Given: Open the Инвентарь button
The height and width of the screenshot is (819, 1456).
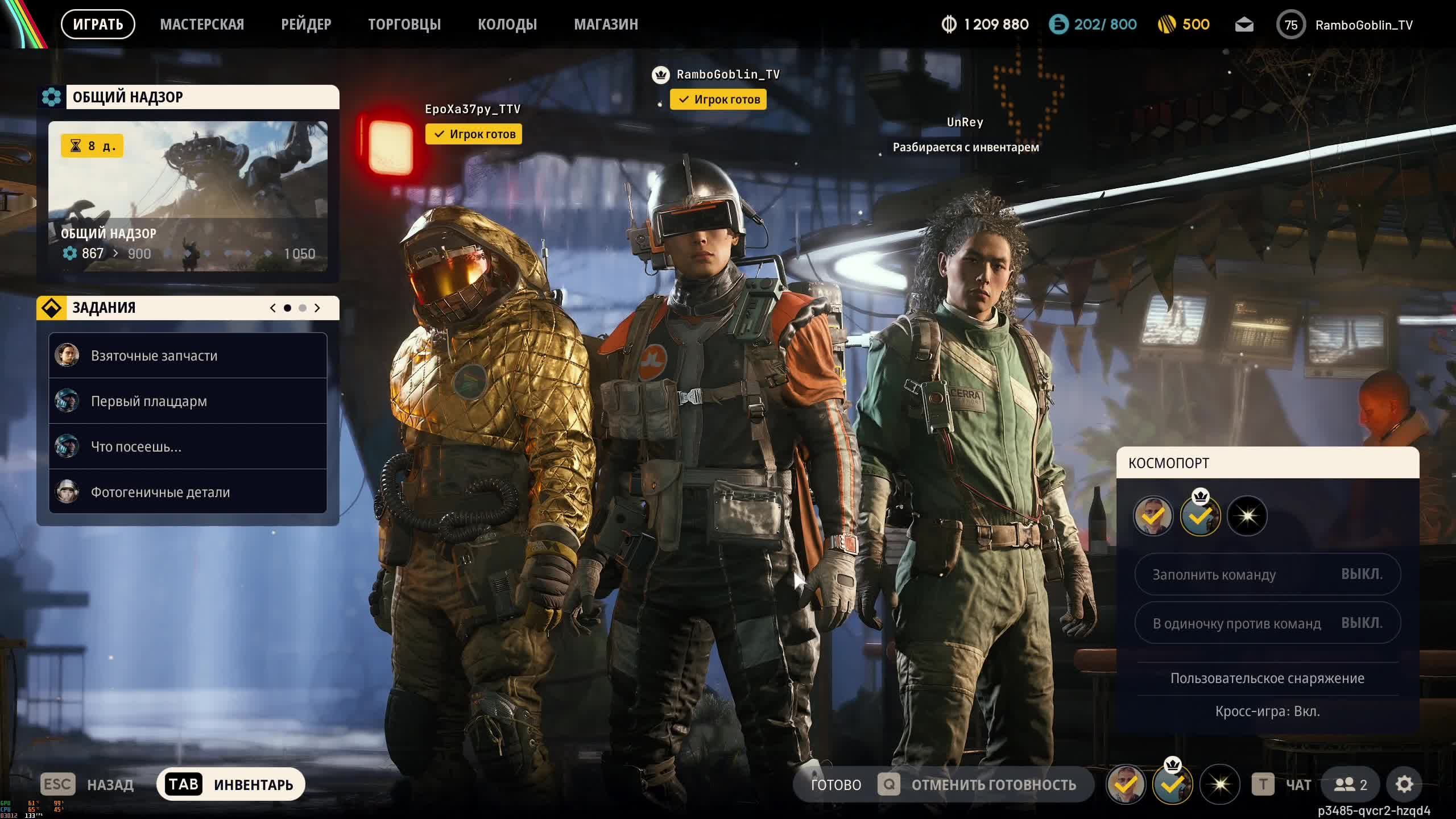Looking at the screenshot, I should click(231, 784).
